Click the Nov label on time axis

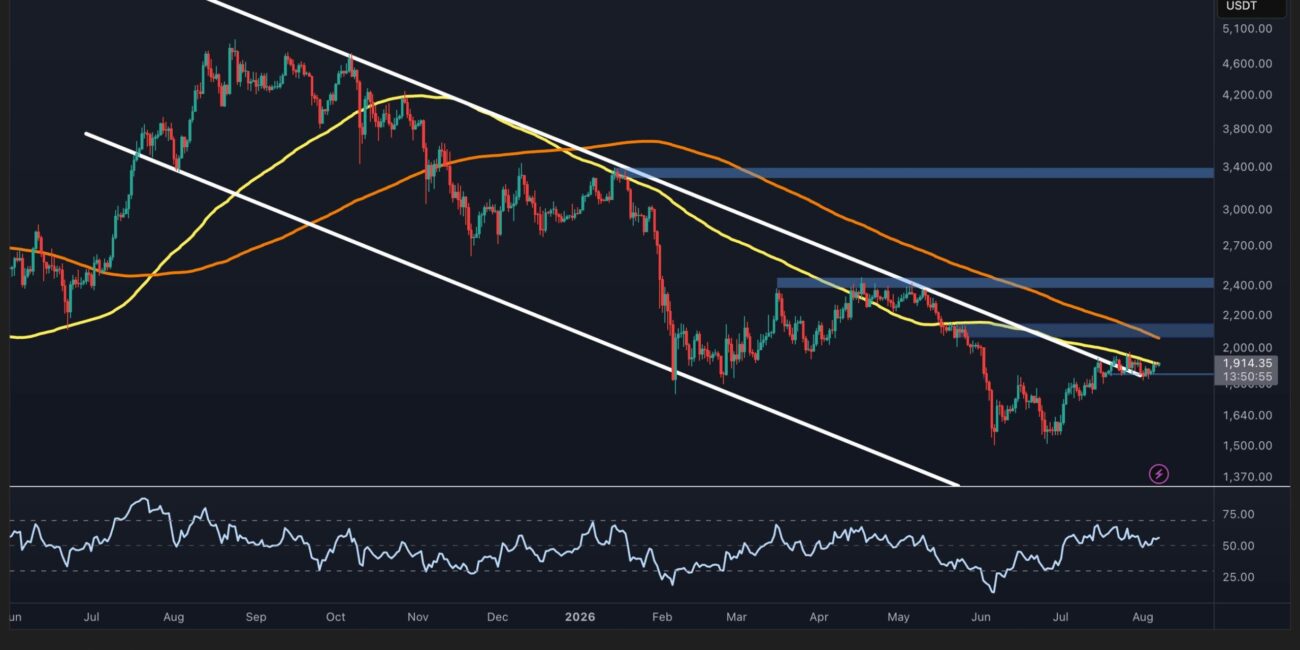click(x=418, y=617)
